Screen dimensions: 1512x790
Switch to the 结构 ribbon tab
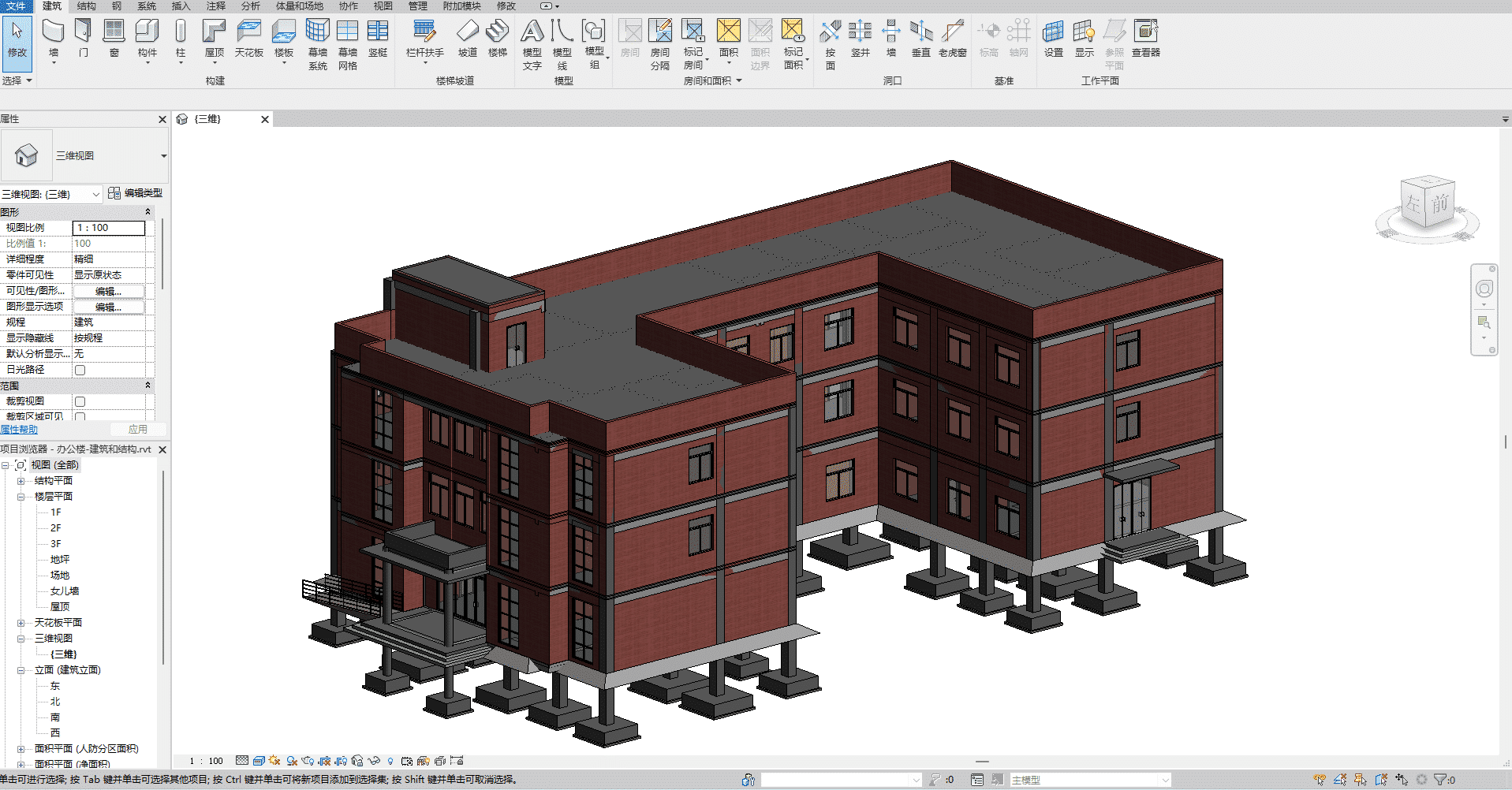pos(87,6)
